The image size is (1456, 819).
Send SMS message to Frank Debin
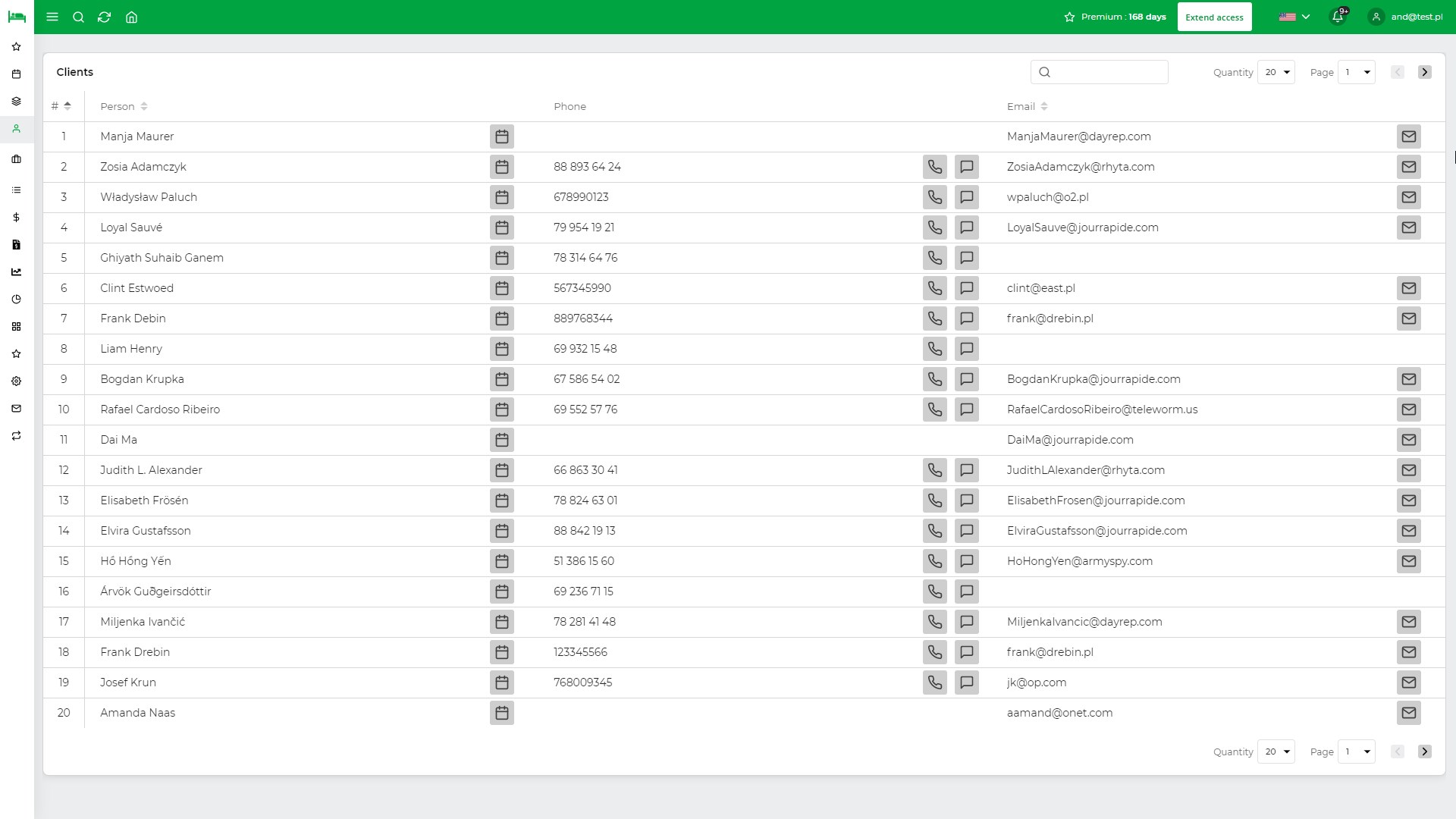point(966,318)
